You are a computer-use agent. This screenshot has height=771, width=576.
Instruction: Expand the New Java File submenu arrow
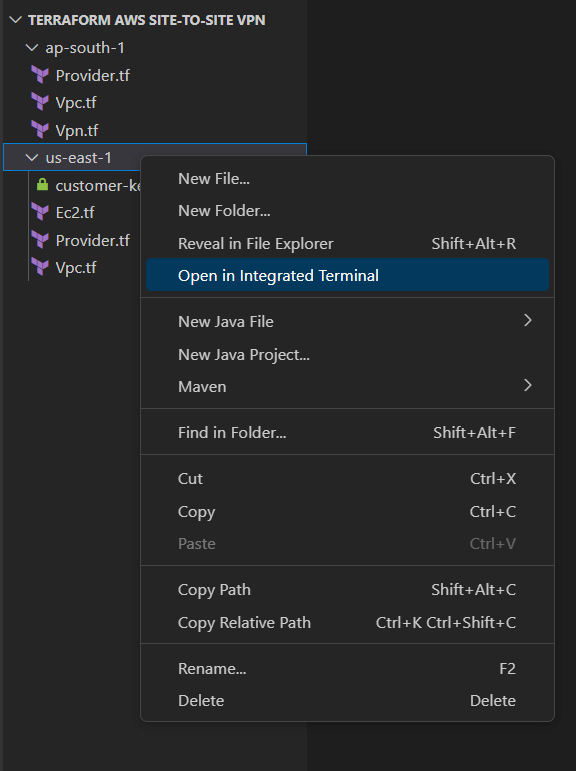click(528, 321)
